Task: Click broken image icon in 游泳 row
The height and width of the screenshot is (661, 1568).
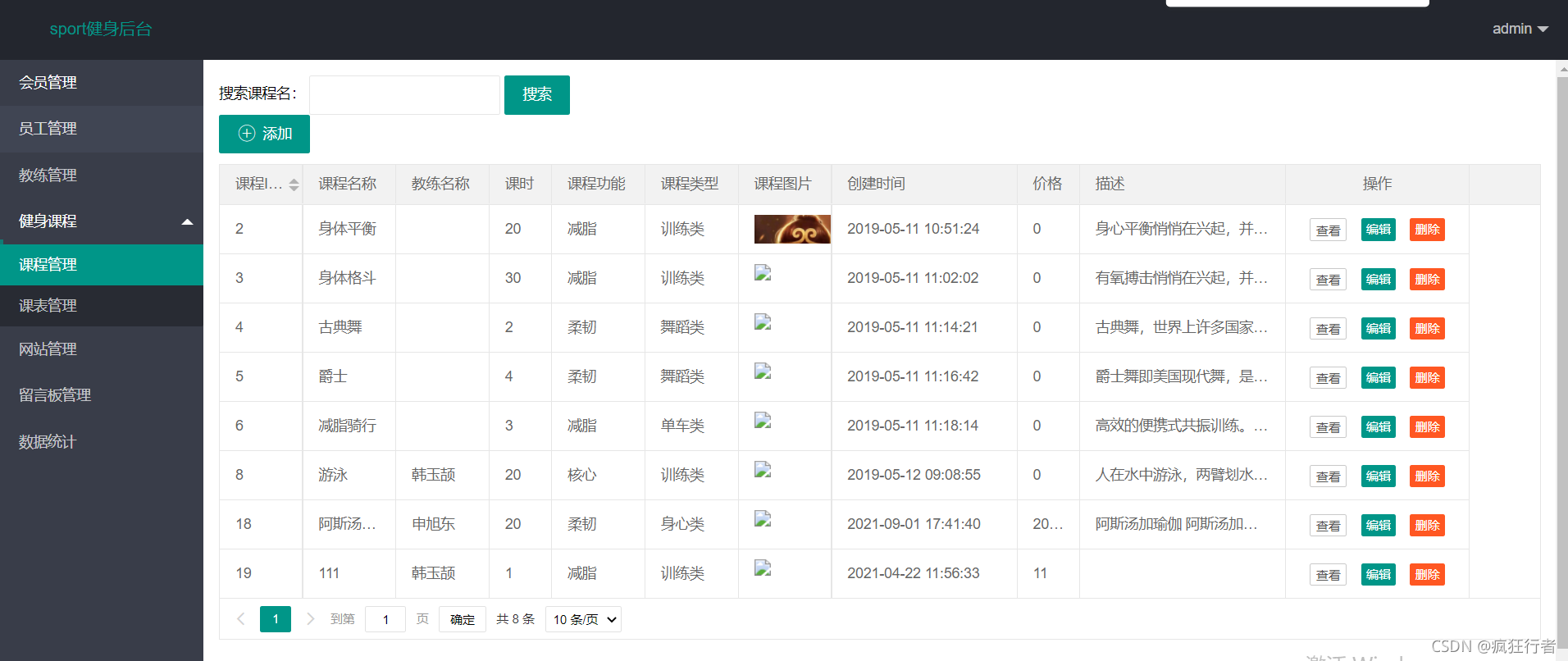Action: pos(763,471)
